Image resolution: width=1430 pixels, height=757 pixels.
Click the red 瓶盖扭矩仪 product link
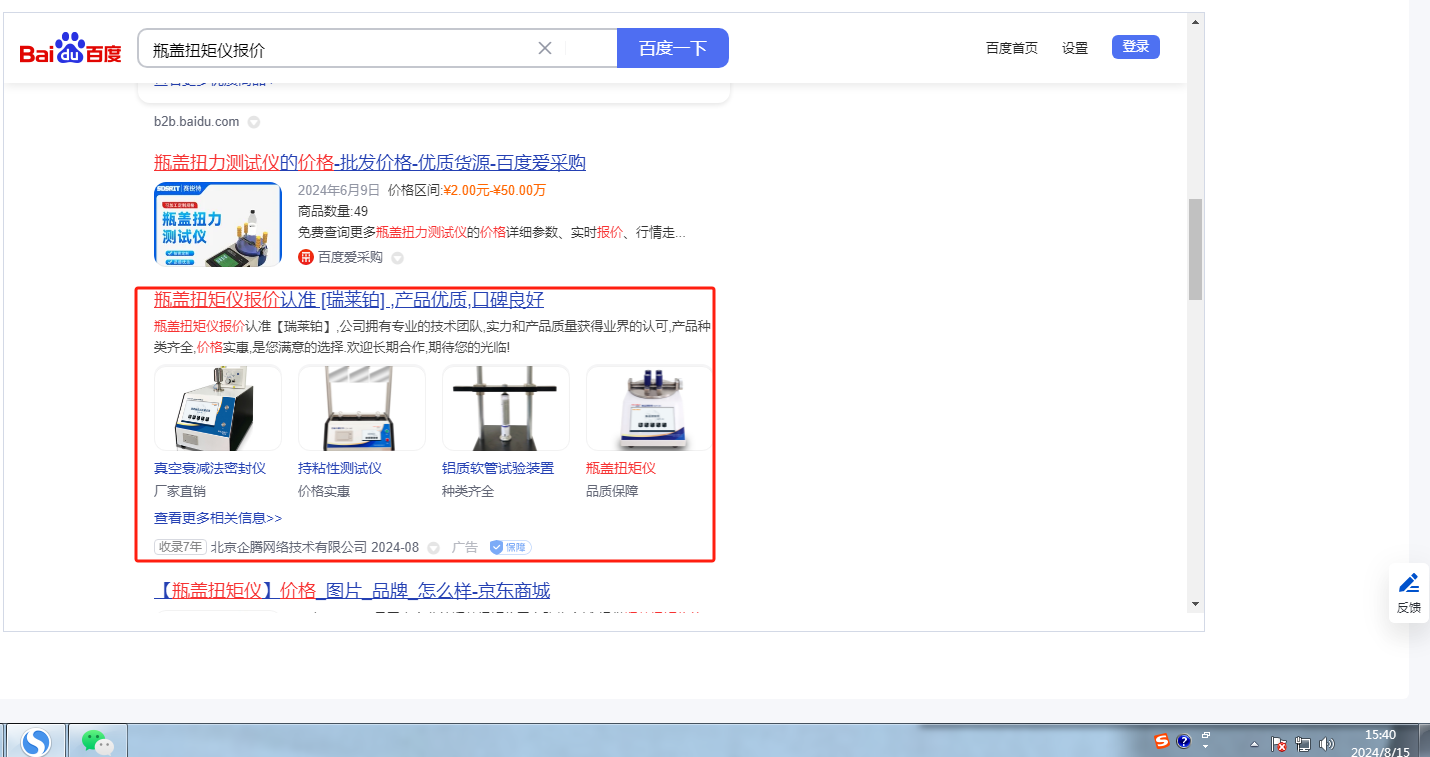pyautogui.click(x=621, y=468)
